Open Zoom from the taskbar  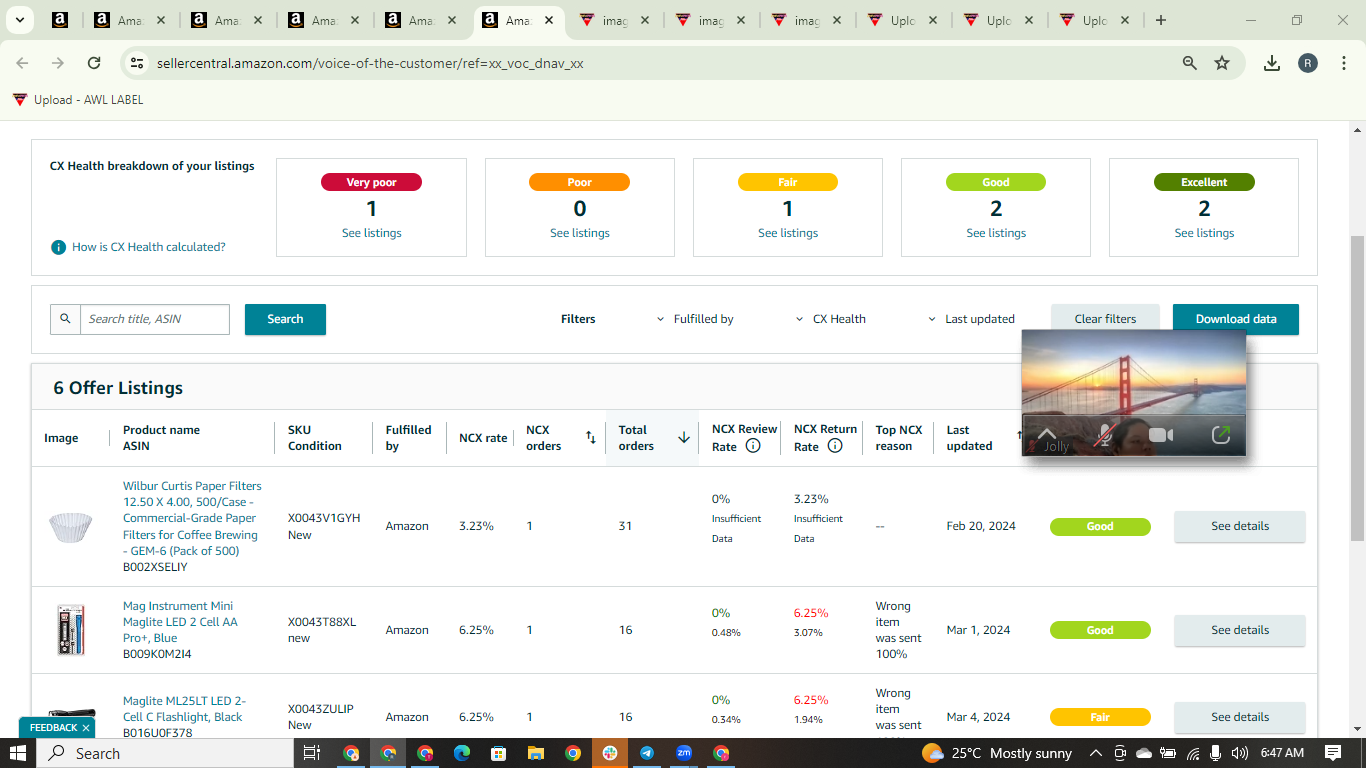(x=684, y=753)
